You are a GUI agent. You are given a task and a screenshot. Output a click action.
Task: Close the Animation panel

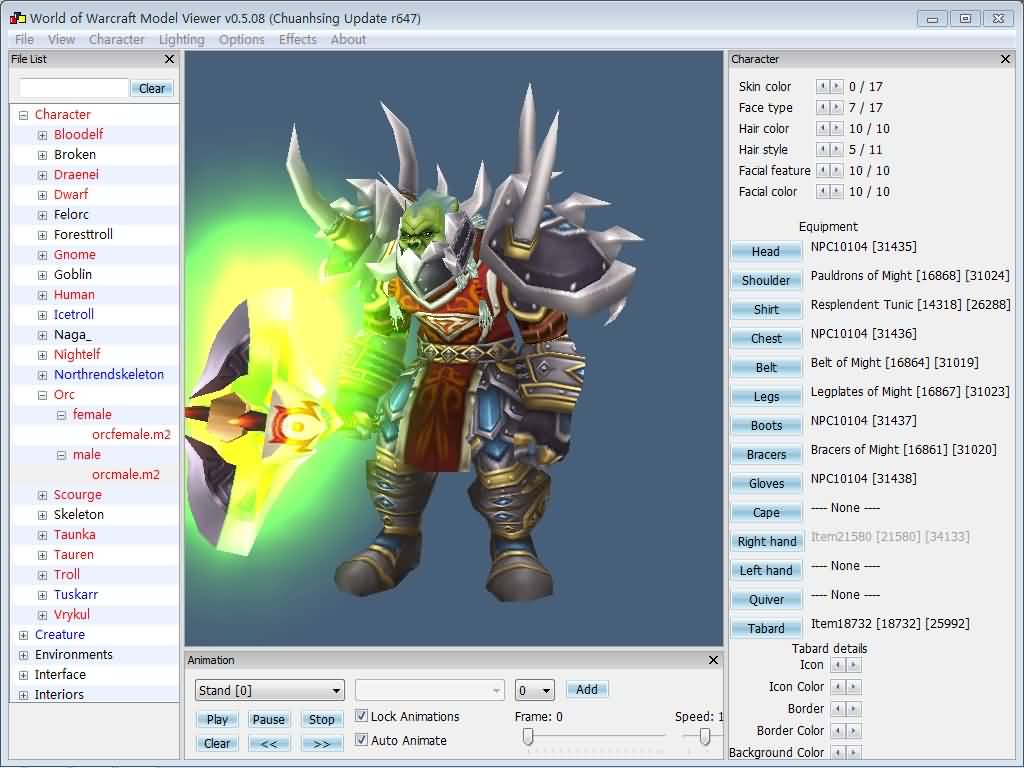(x=713, y=660)
